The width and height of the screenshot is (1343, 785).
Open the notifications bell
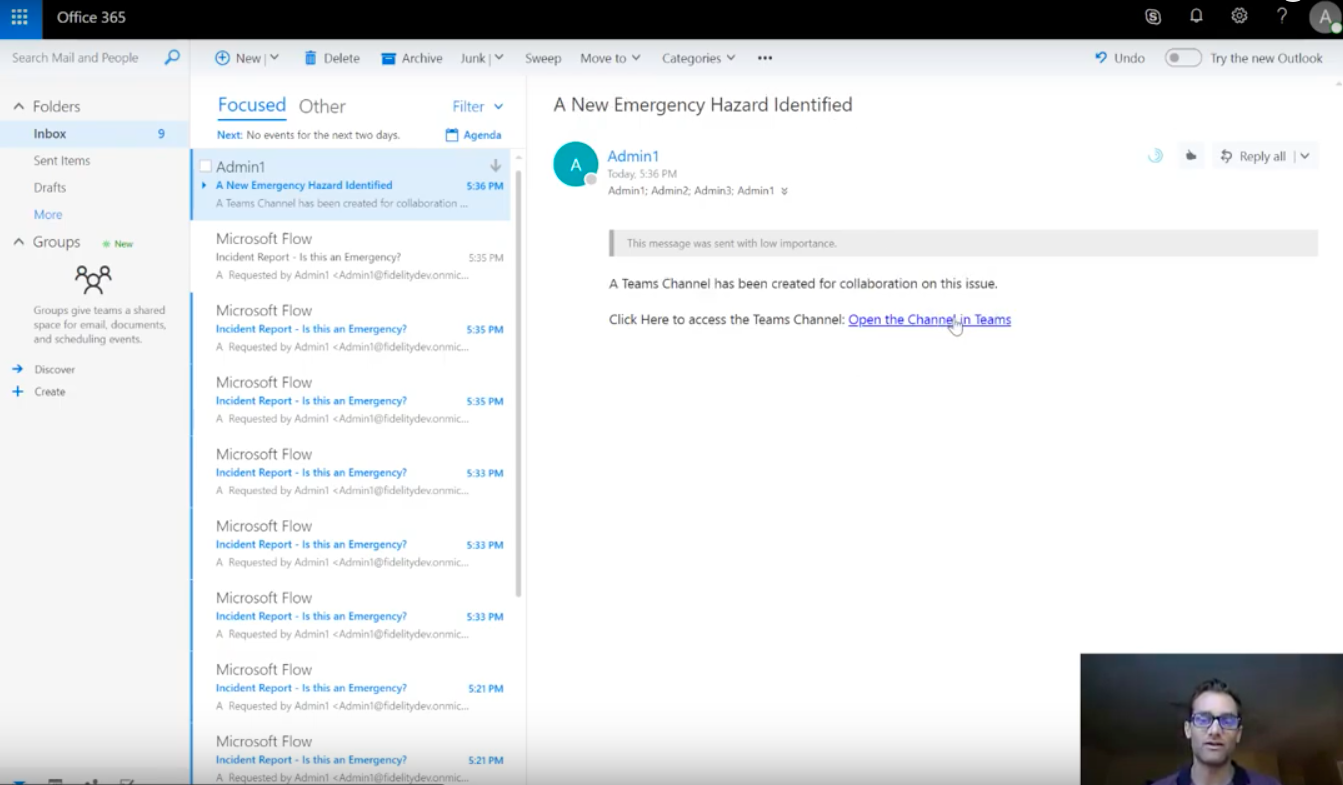pyautogui.click(x=1196, y=17)
